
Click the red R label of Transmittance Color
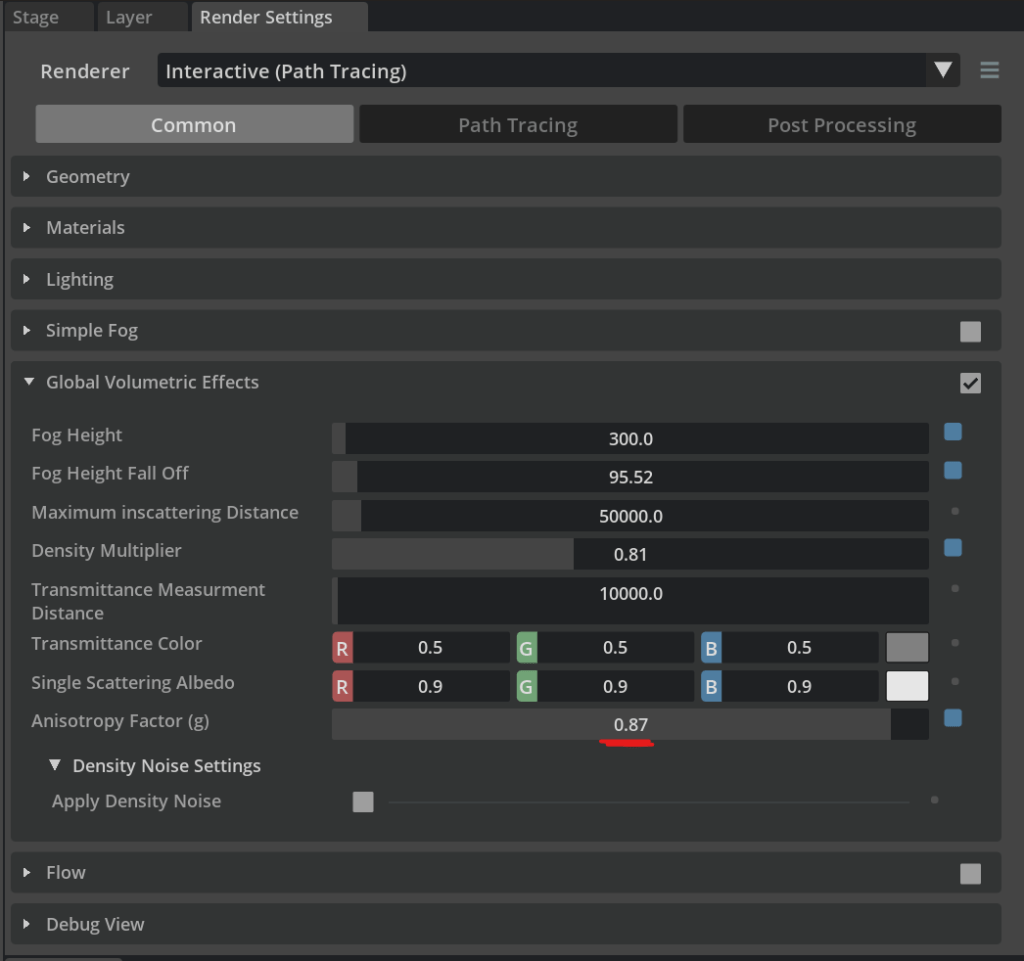pyautogui.click(x=342, y=648)
